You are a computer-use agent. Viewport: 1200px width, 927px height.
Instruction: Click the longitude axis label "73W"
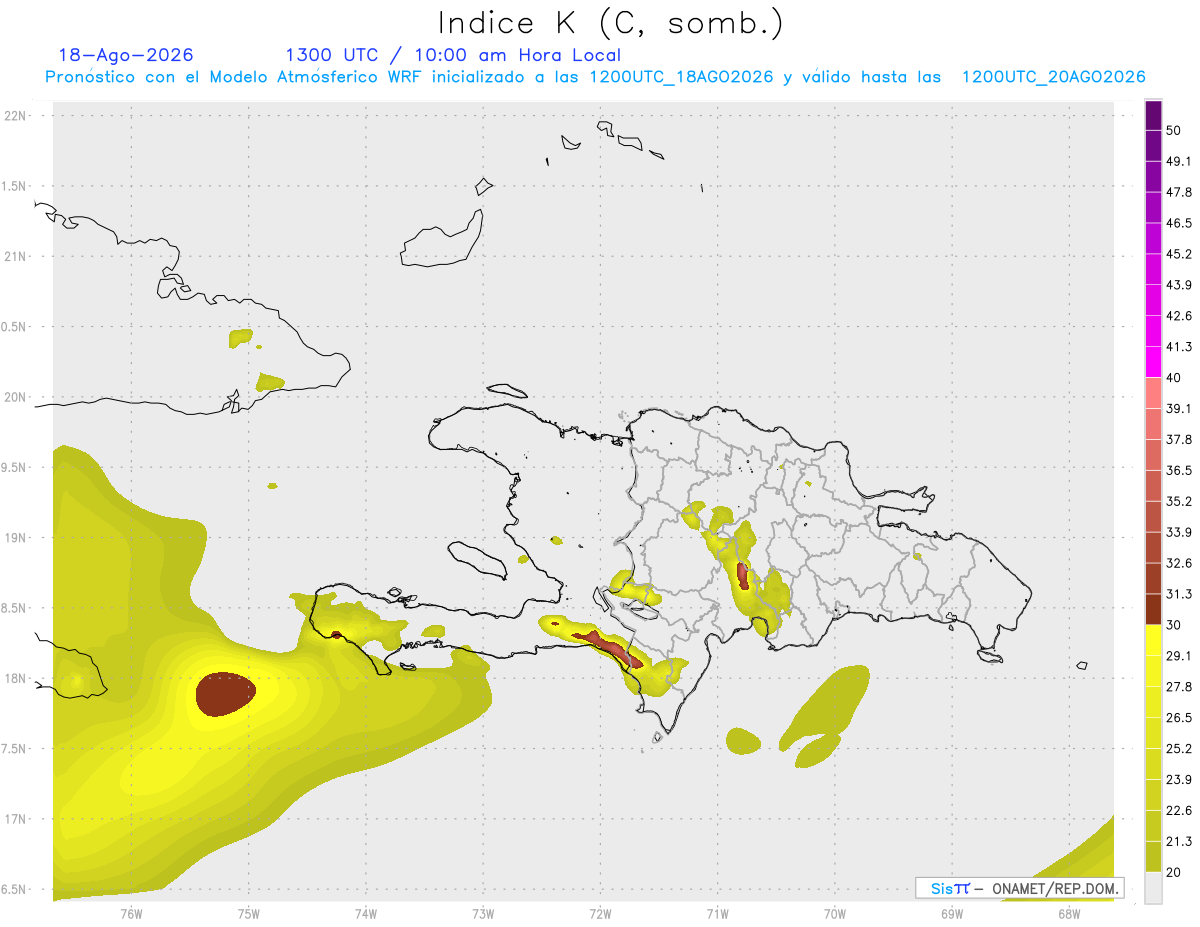[x=483, y=914]
